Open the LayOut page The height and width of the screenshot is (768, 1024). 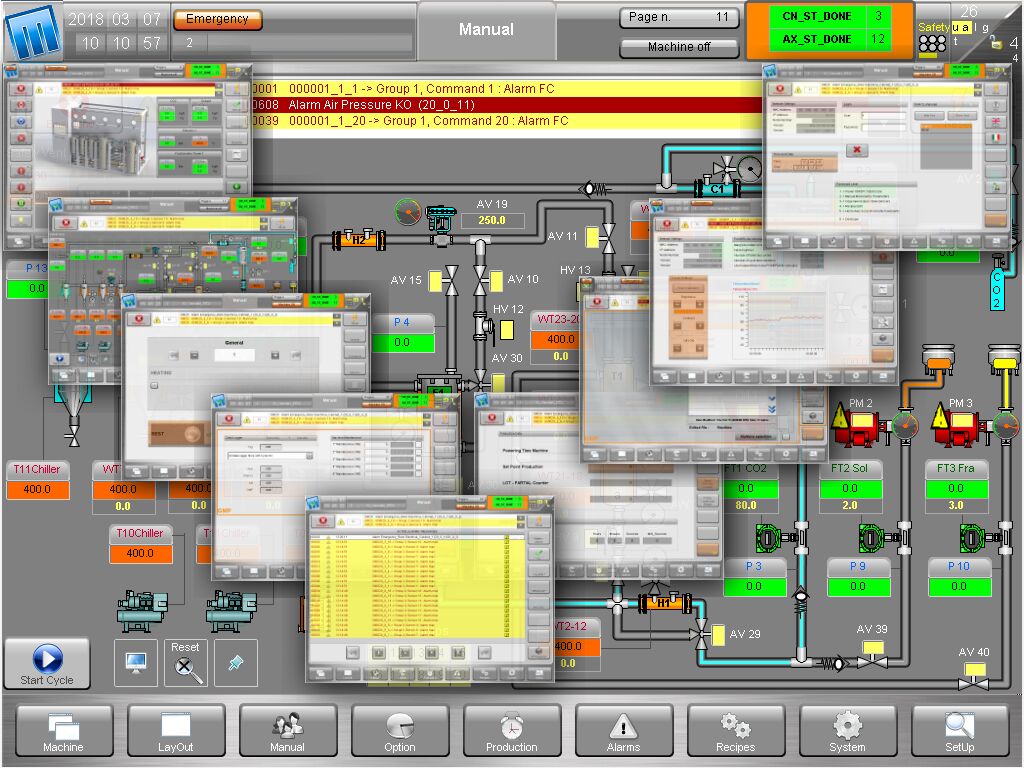(176, 730)
